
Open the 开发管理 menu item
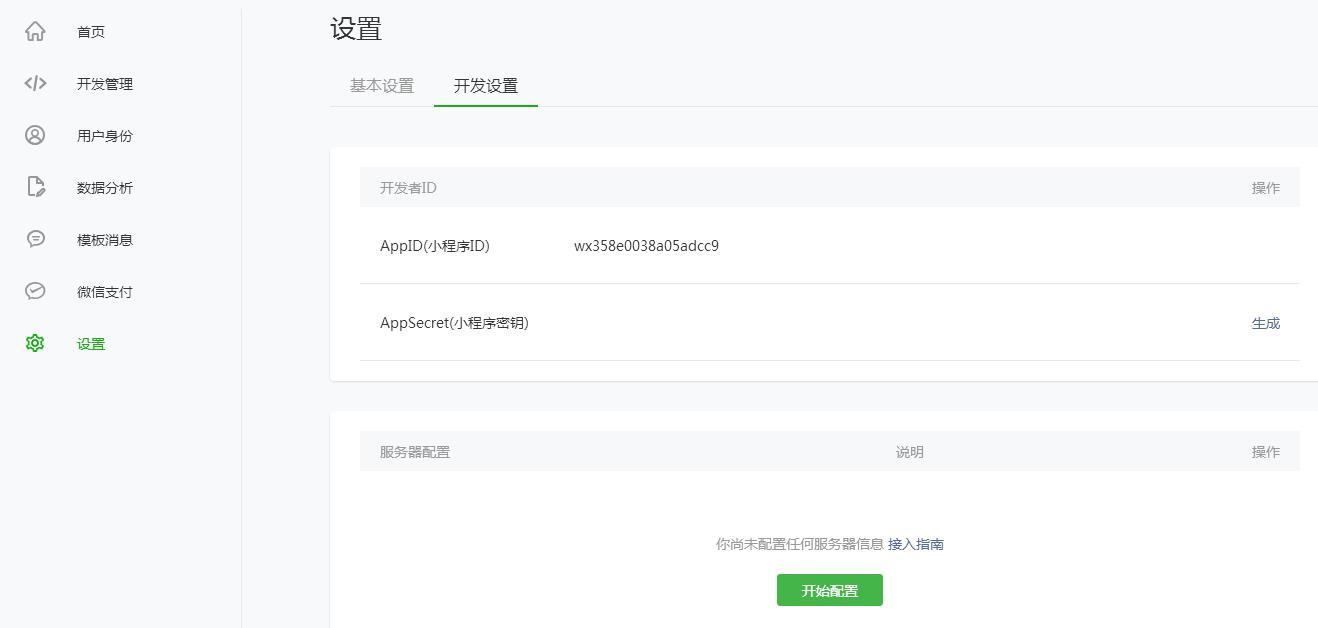click(105, 84)
